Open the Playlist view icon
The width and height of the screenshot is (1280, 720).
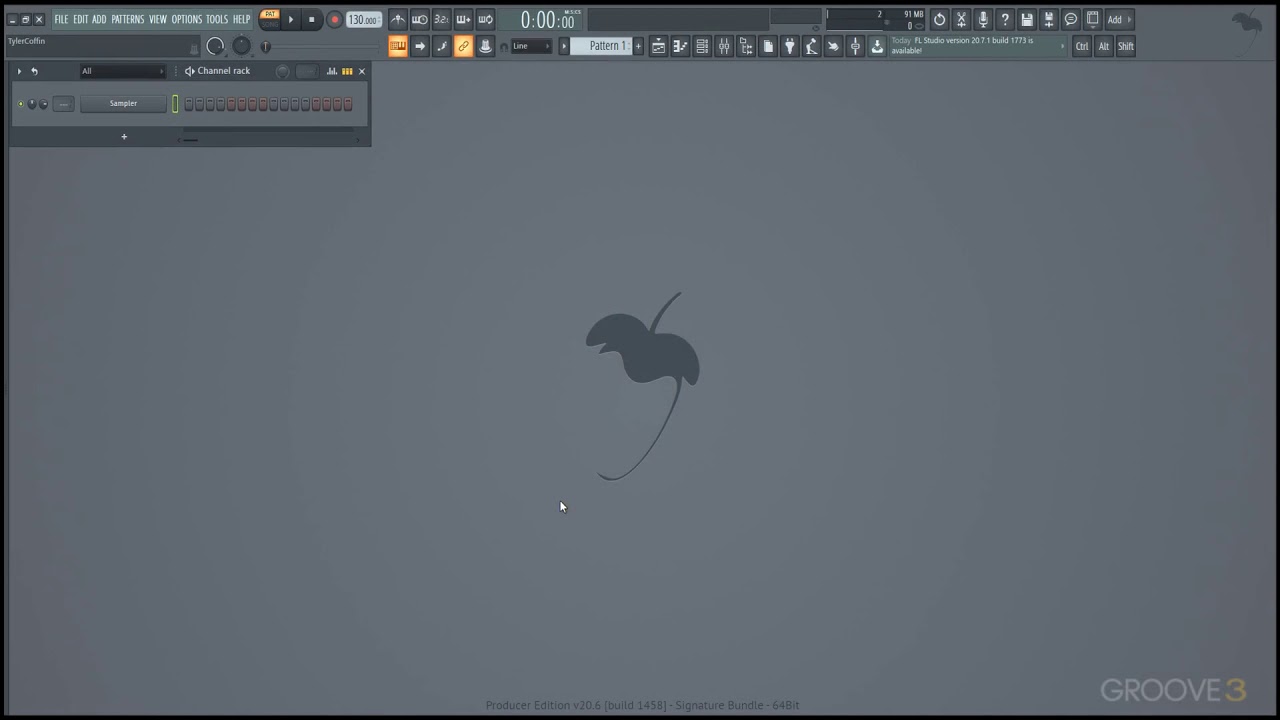[658, 46]
